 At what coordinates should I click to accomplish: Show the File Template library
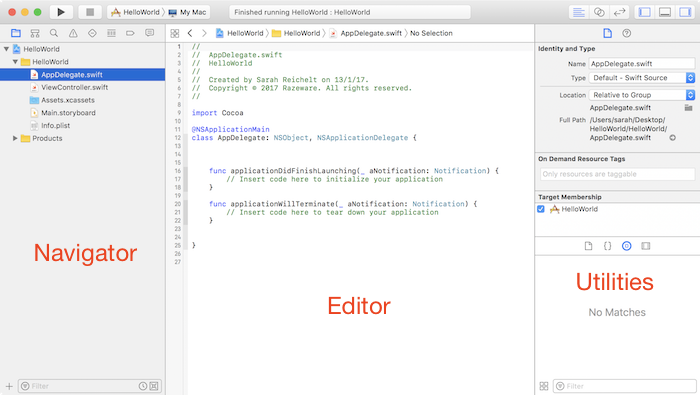click(x=588, y=246)
